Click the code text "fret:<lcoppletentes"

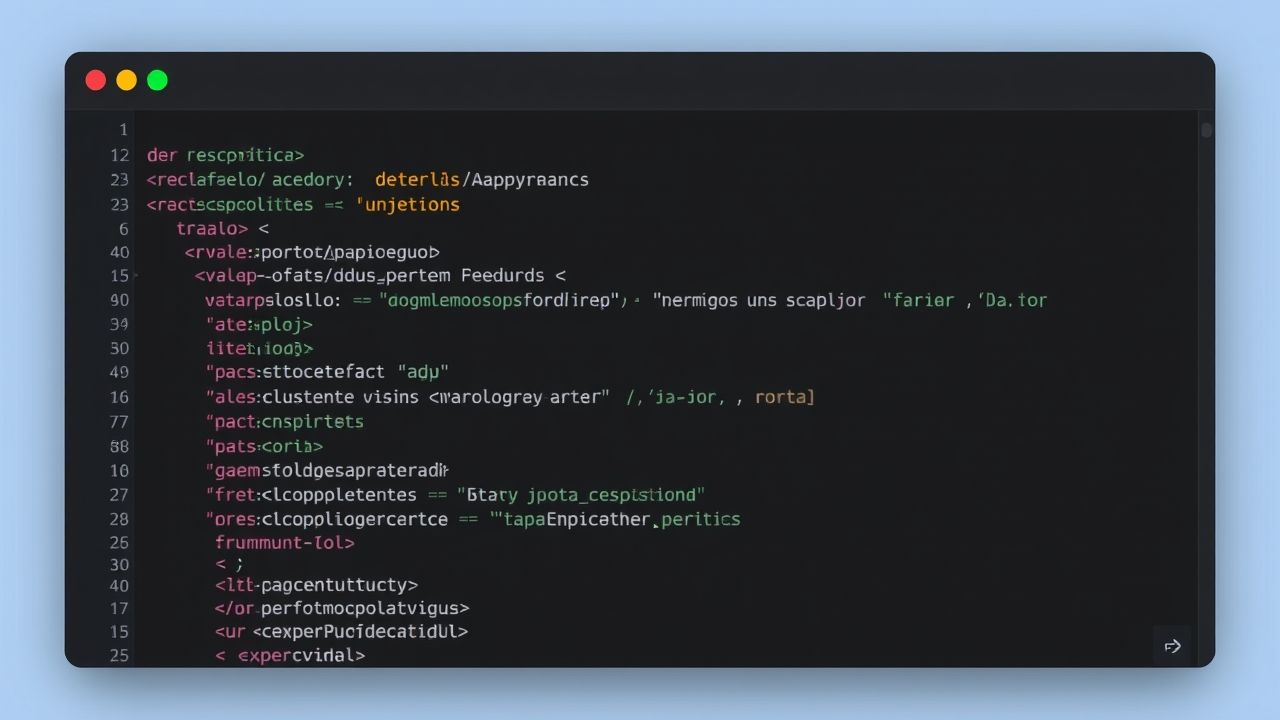311,494
